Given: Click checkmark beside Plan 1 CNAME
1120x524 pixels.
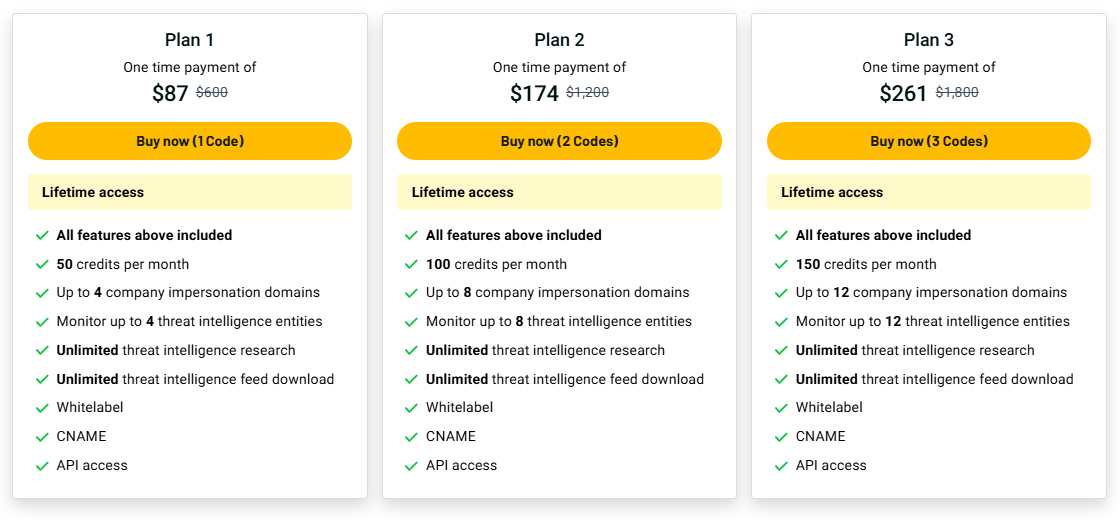Looking at the screenshot, I should coord(42,437).
